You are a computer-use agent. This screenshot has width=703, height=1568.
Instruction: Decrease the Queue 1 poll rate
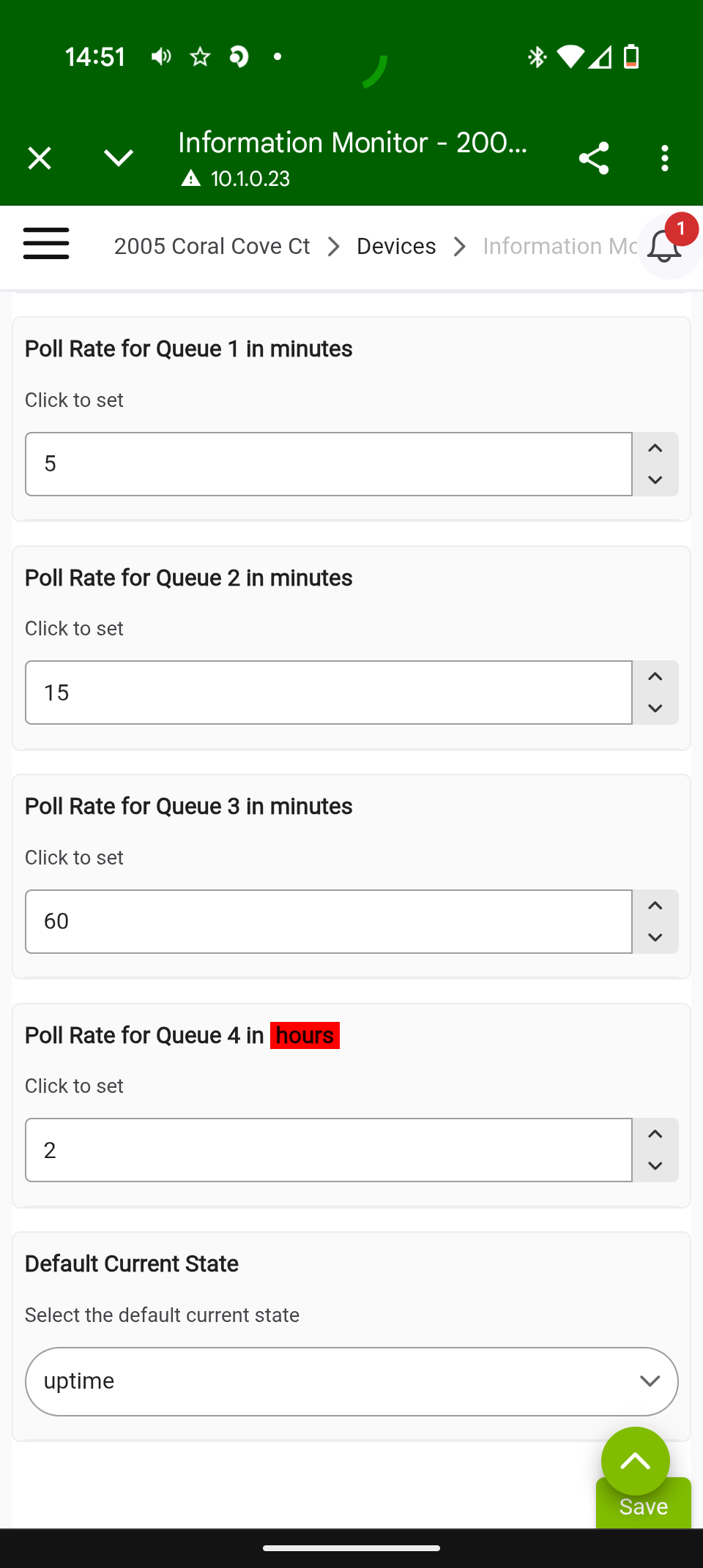coord(655,480)
